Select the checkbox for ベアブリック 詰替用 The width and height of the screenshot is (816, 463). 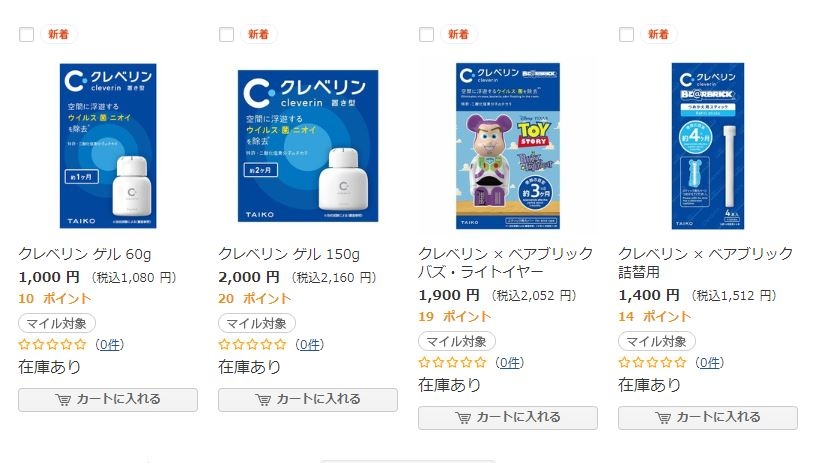pos(626,34)
